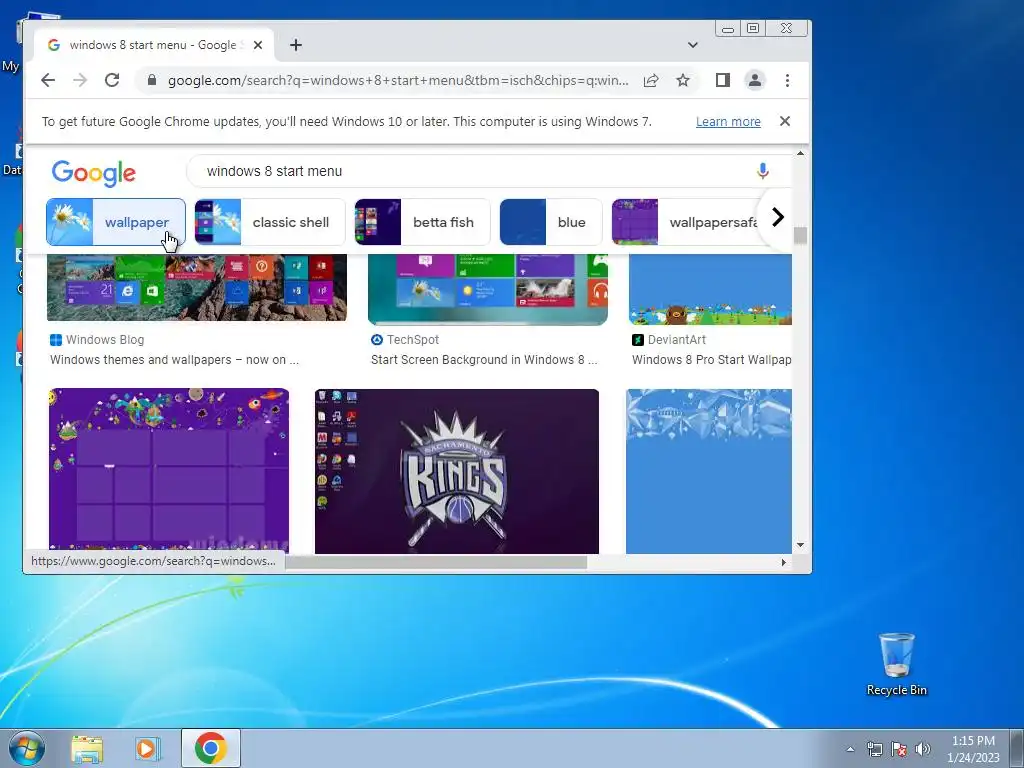
Task: Click the horizontal scrollbar right arrow
Action: (x=784, y=562)
